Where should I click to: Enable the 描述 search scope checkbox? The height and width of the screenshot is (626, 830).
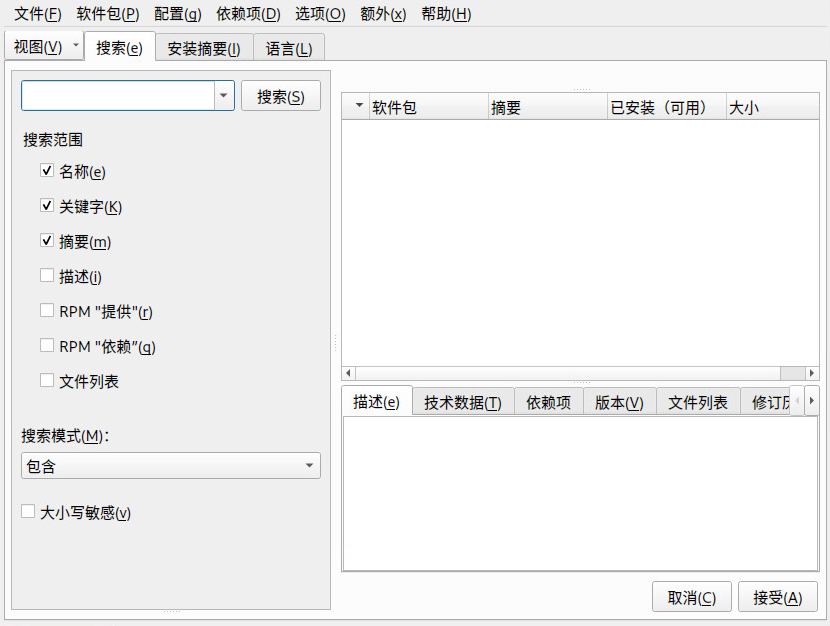click(x=47, y=276)
